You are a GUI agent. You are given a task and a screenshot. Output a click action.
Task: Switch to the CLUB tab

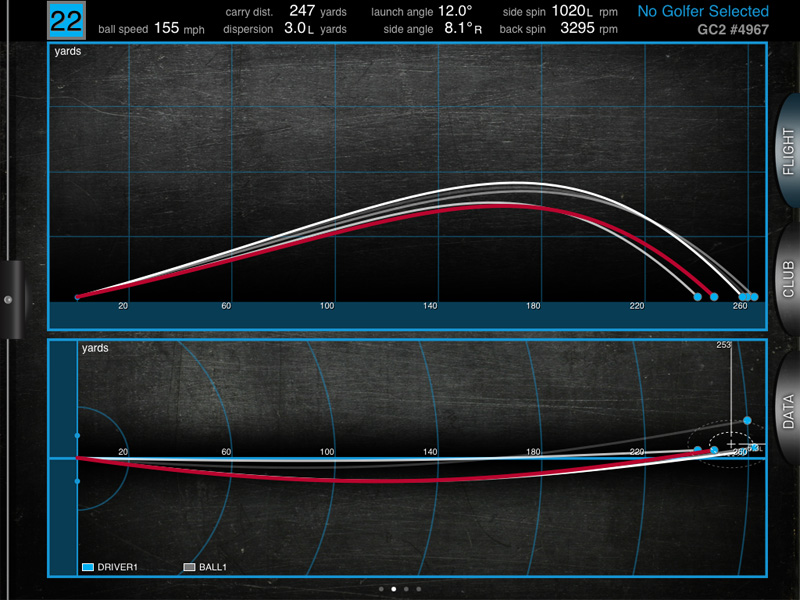coord(786,280)
